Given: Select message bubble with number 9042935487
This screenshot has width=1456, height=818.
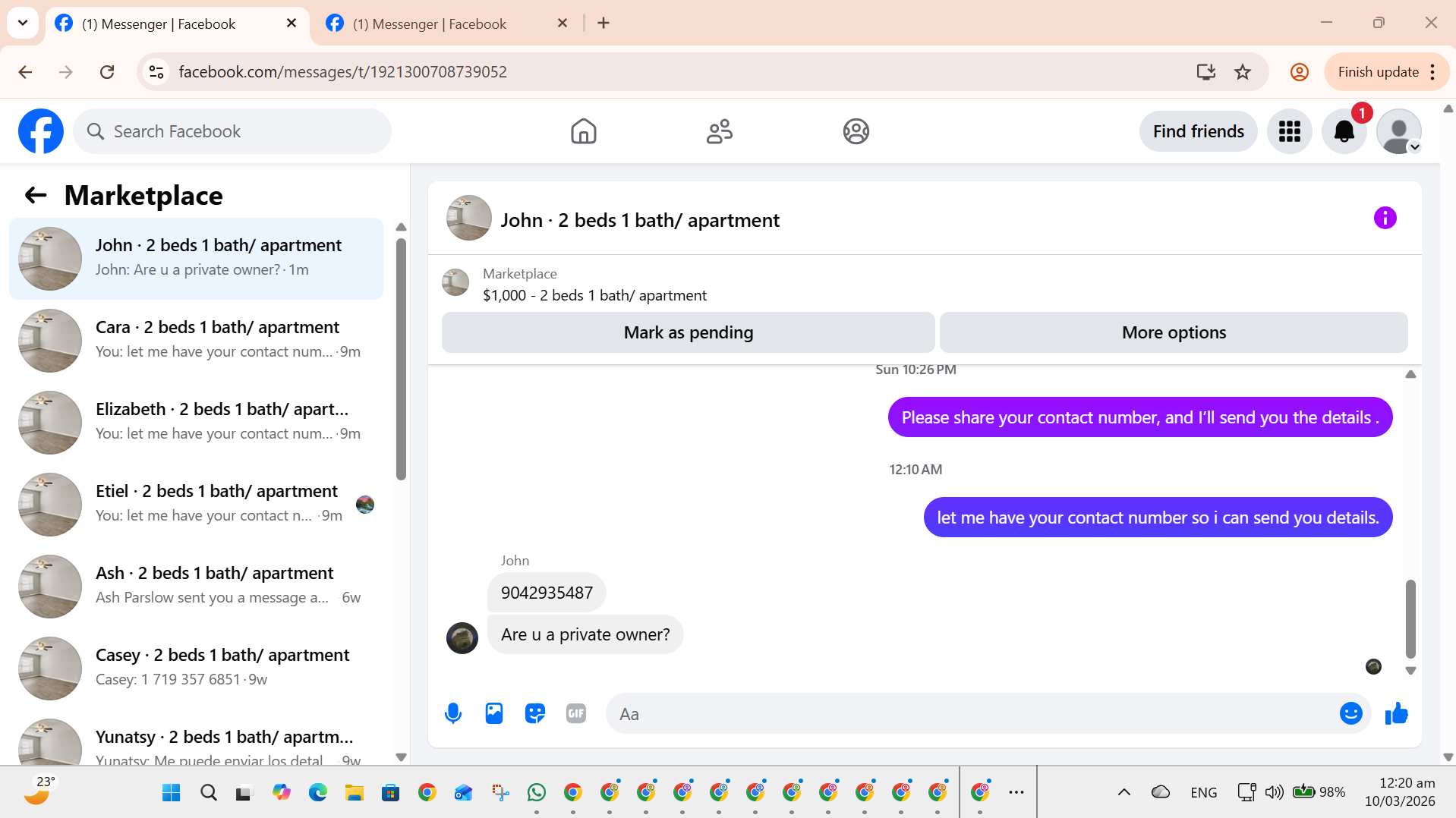Looking at the screenshot, I should [547, 593].
